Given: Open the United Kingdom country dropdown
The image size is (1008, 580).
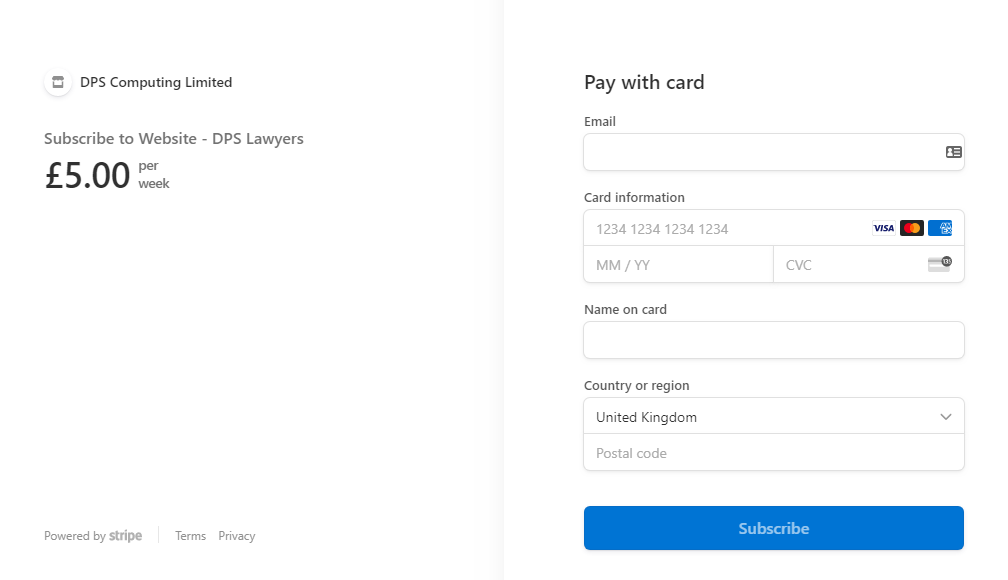Looking at the screenshot, I should click(x=774, y=416).
